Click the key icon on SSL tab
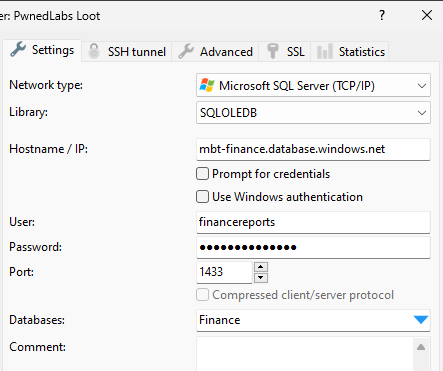 click(x=273, y=51)
